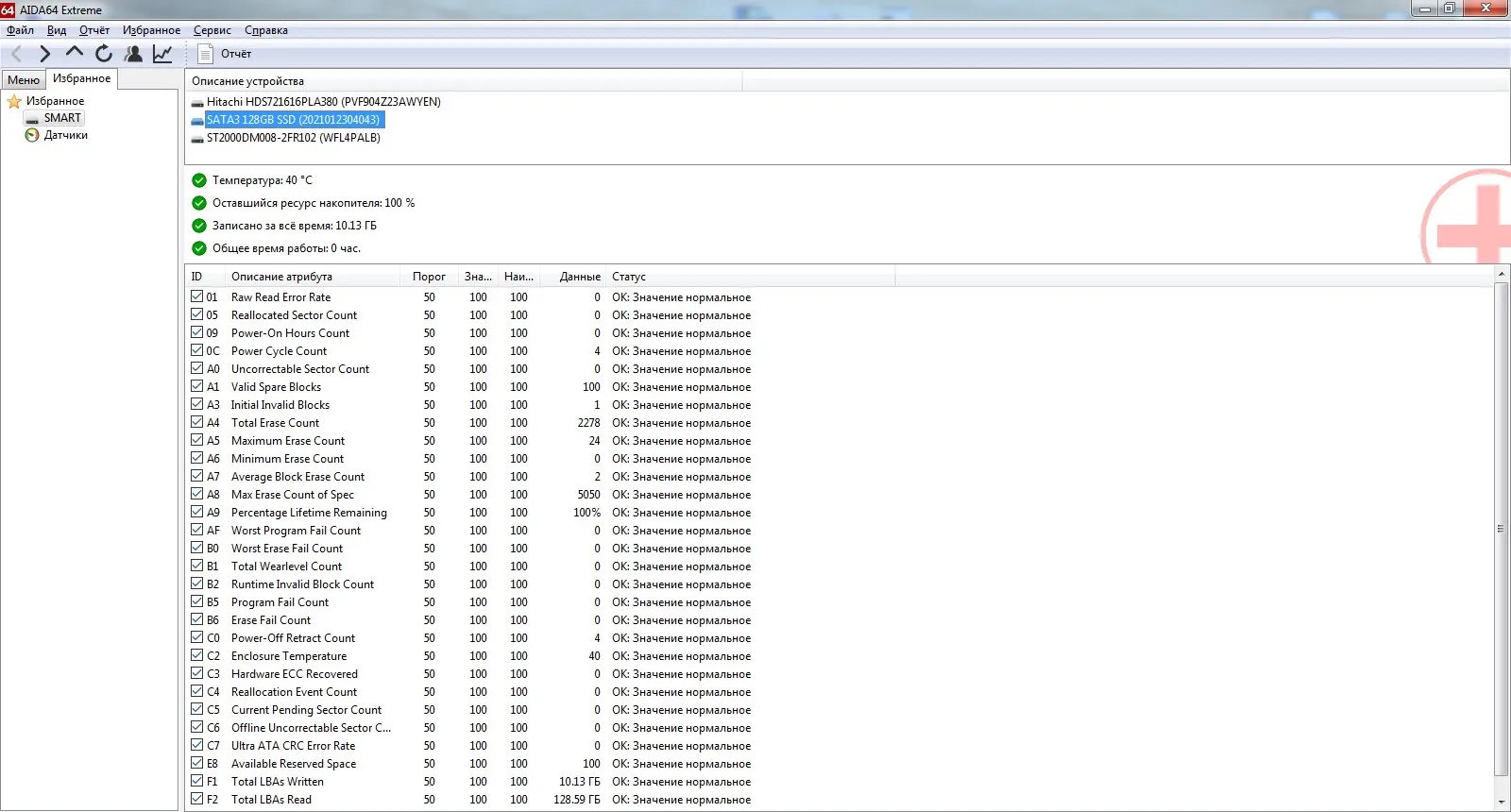Click the attribute list scrollbar down arrow
Viewport: 1511px width, 812px height.
click(1502, 803)
